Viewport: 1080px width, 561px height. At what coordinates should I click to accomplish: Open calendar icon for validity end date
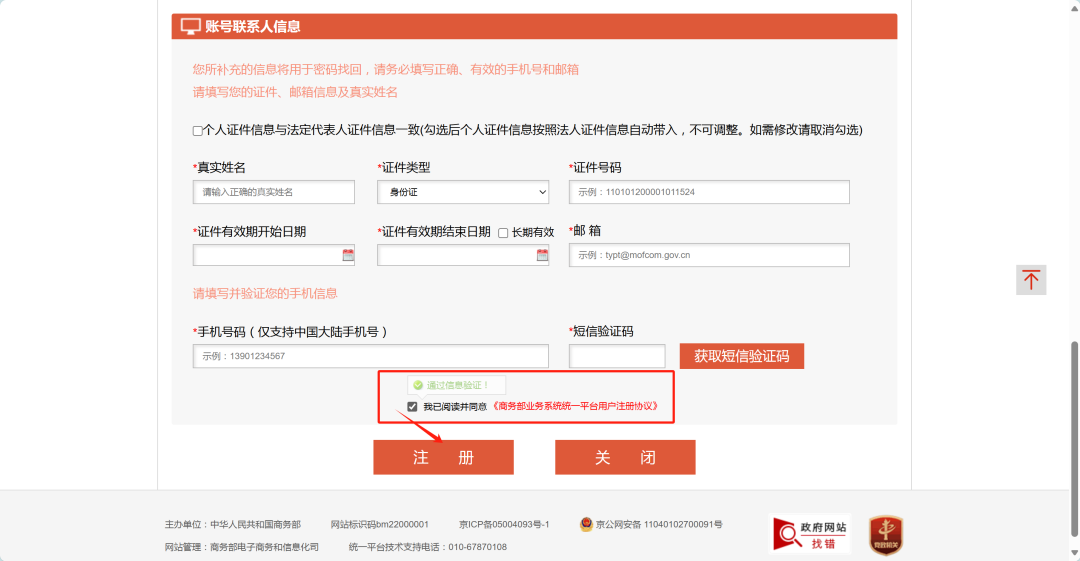click(542, 255)
